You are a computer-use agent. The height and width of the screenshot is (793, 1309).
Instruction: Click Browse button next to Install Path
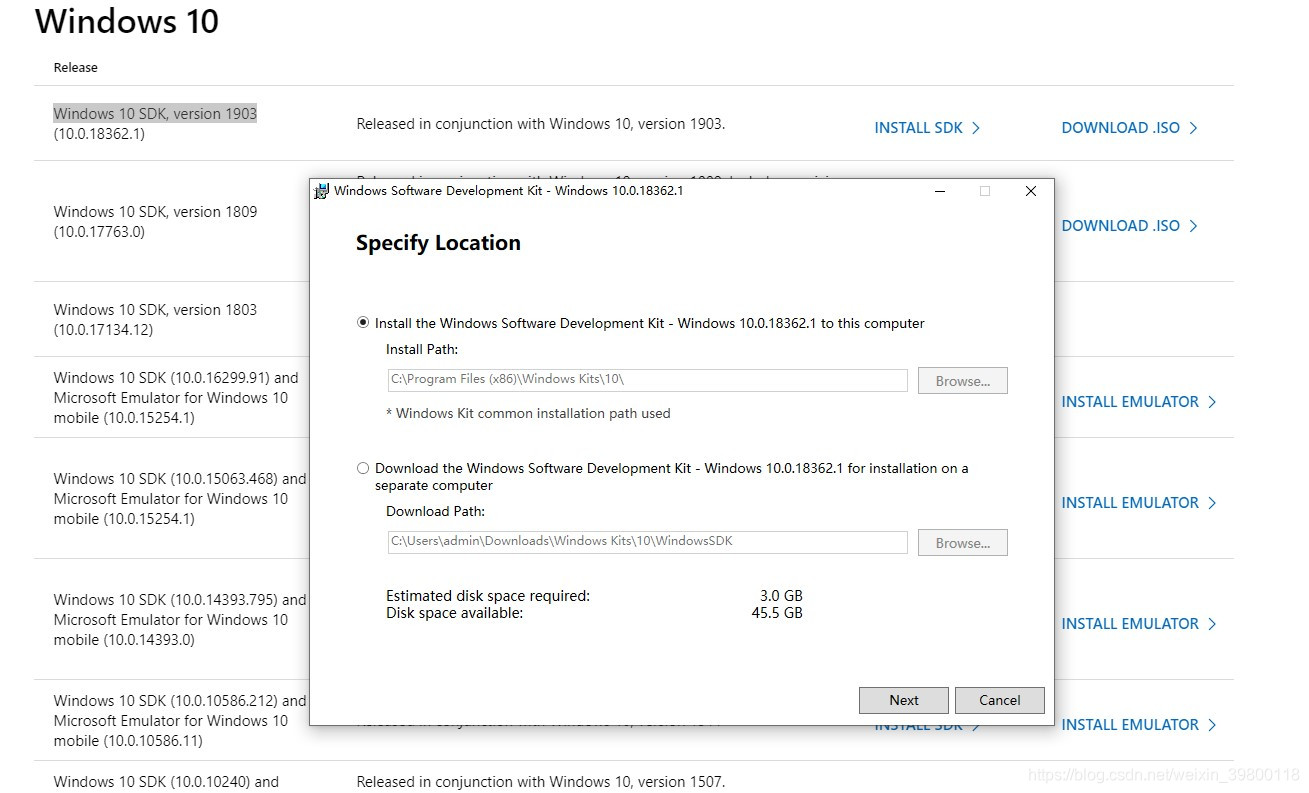[962, 381]
